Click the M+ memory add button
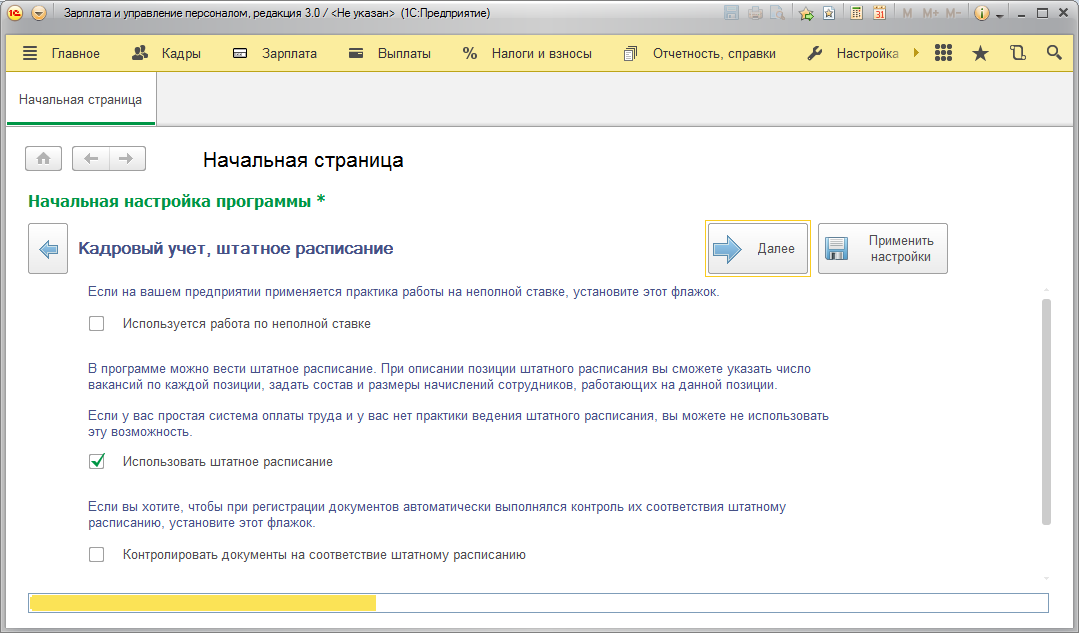Viewport: 1079px width, 633px height. click(x=930, y=13)
